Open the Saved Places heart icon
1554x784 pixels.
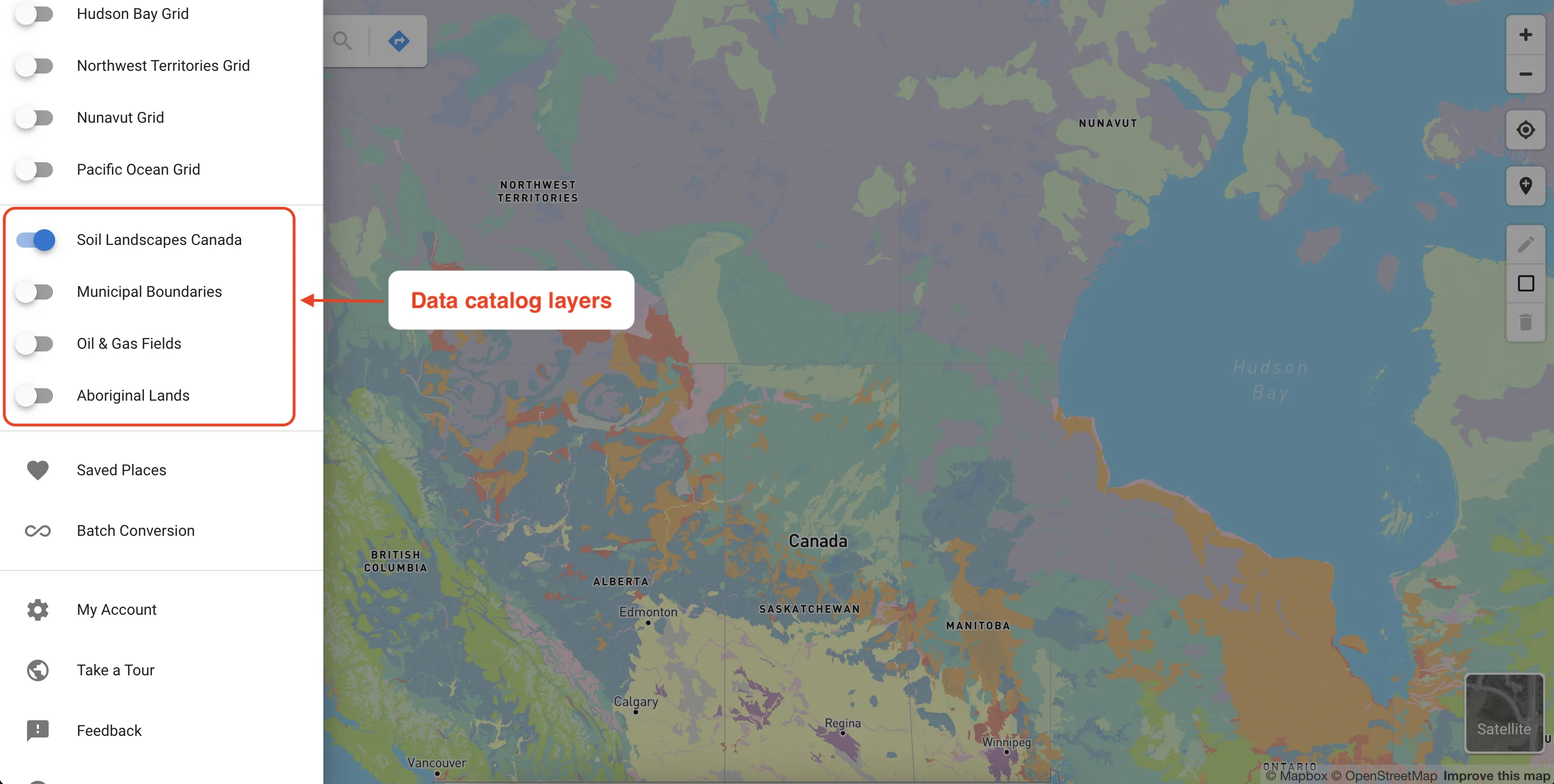[37, 470]
